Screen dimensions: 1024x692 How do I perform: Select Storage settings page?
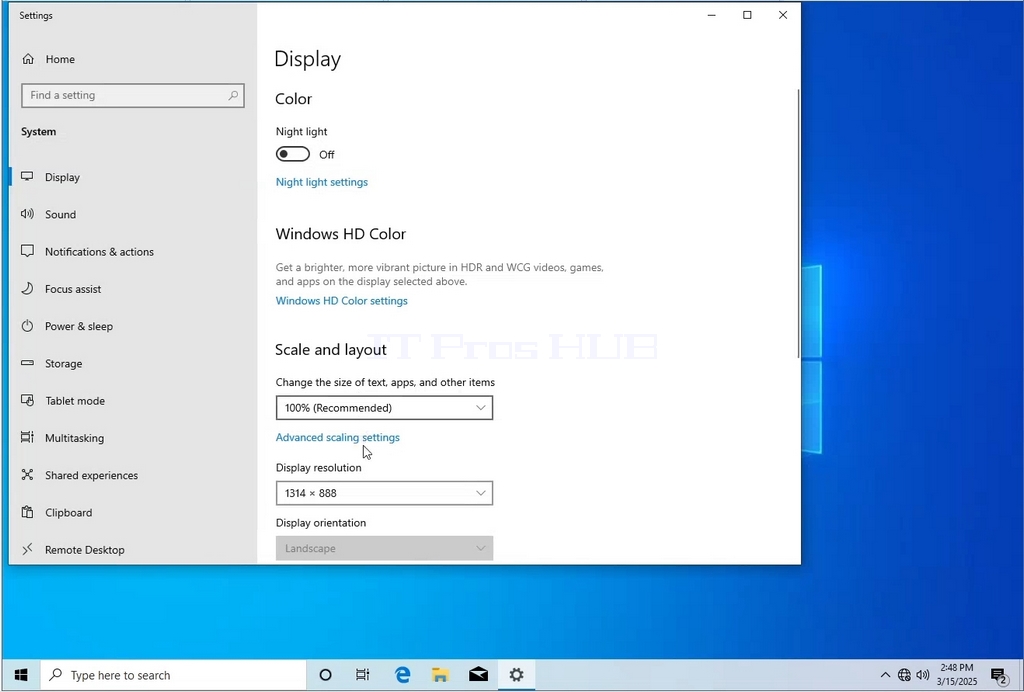click(x=133, y=363)
